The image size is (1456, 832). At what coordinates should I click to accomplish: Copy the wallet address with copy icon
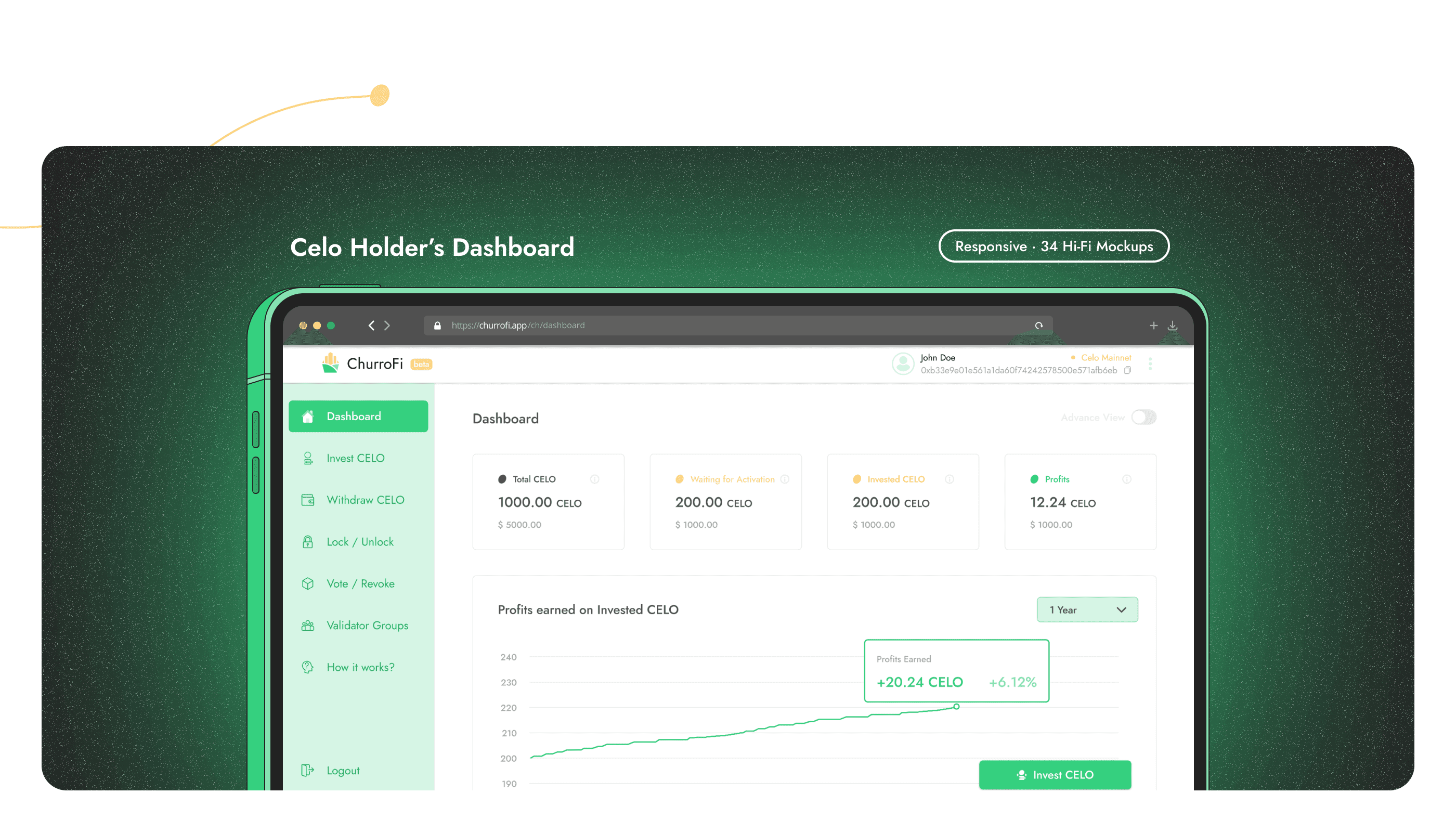1127,370
